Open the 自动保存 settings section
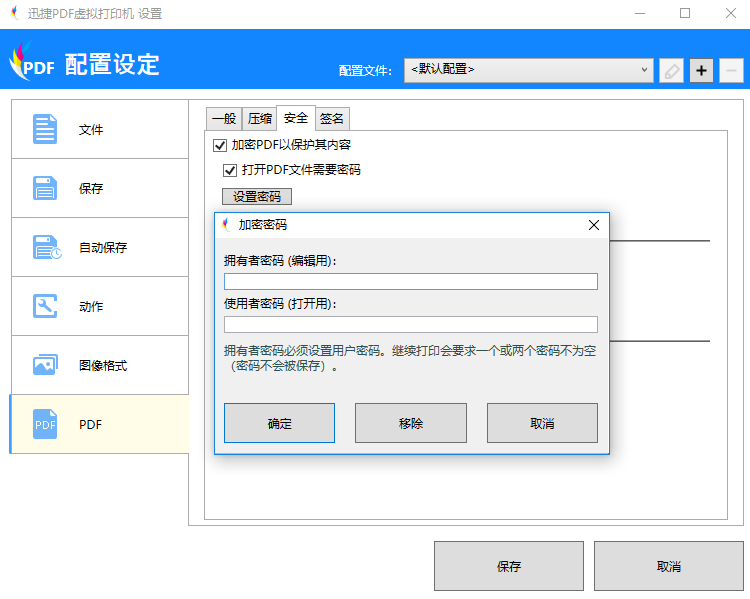This screenshot has height=599, width=750. pyautogui.click(x=100, y=247)
